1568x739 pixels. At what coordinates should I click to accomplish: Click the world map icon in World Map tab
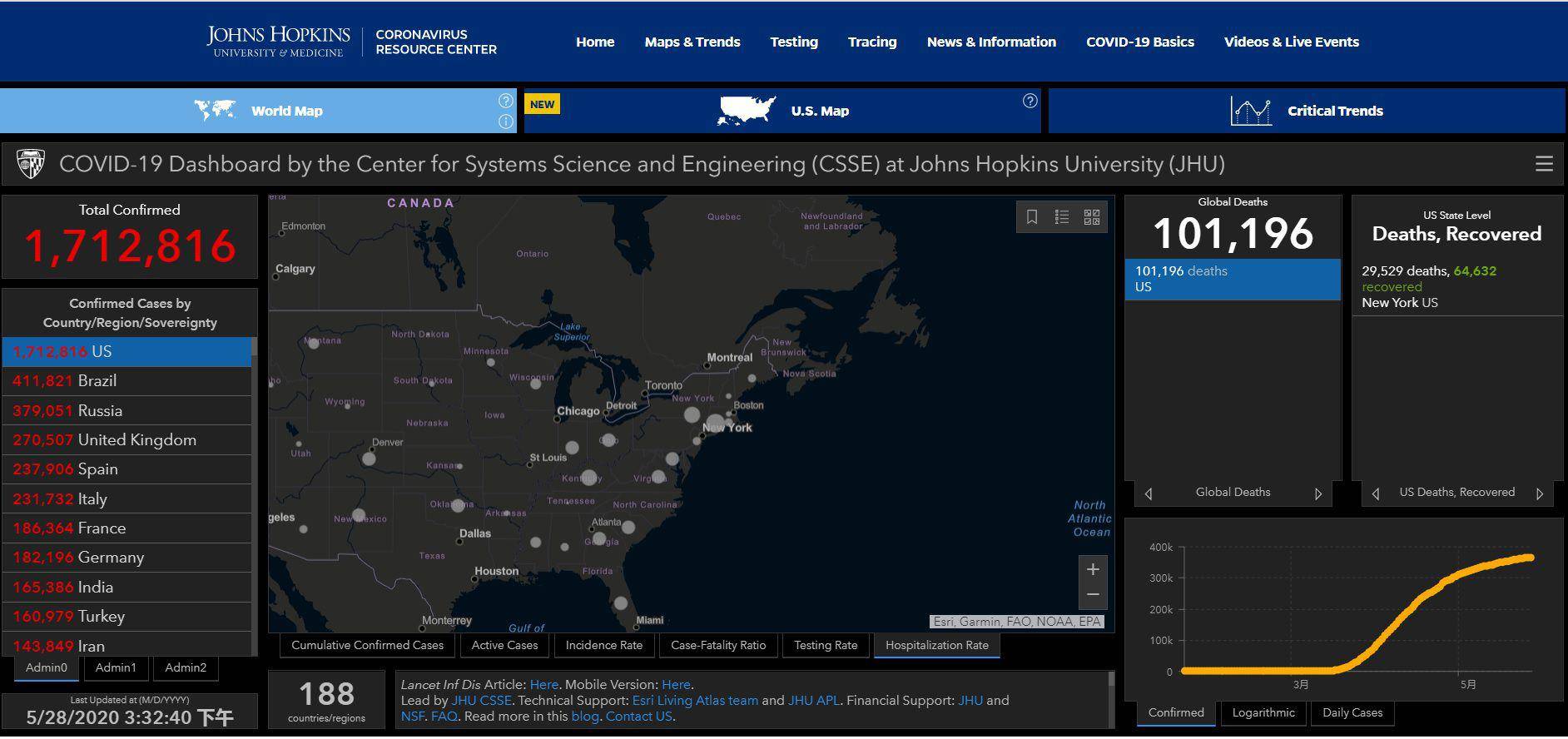214,110
